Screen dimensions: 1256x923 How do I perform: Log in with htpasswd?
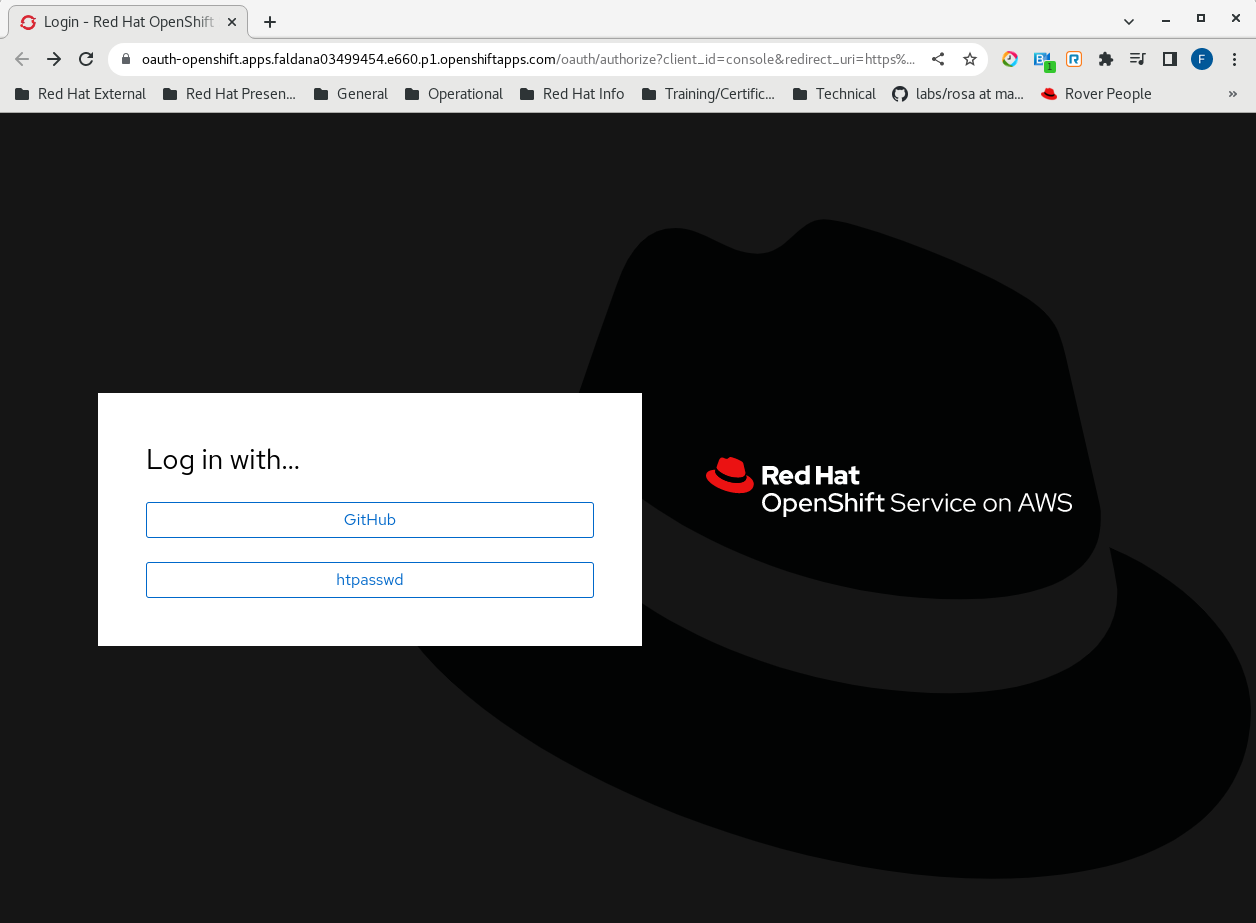point(369,579)
